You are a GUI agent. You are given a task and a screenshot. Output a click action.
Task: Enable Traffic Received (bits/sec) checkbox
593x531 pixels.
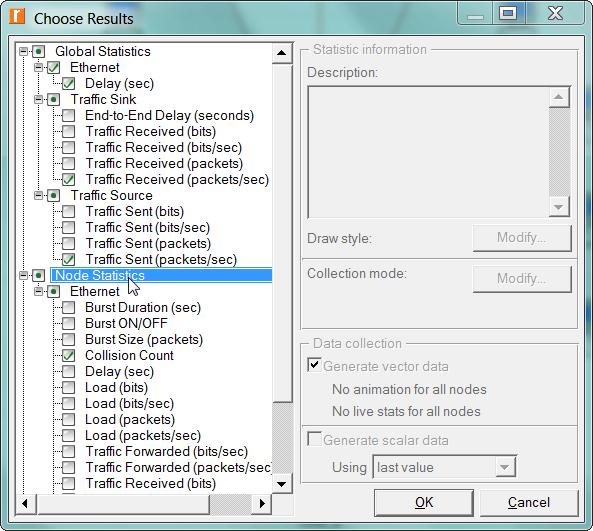coord(68,147)
